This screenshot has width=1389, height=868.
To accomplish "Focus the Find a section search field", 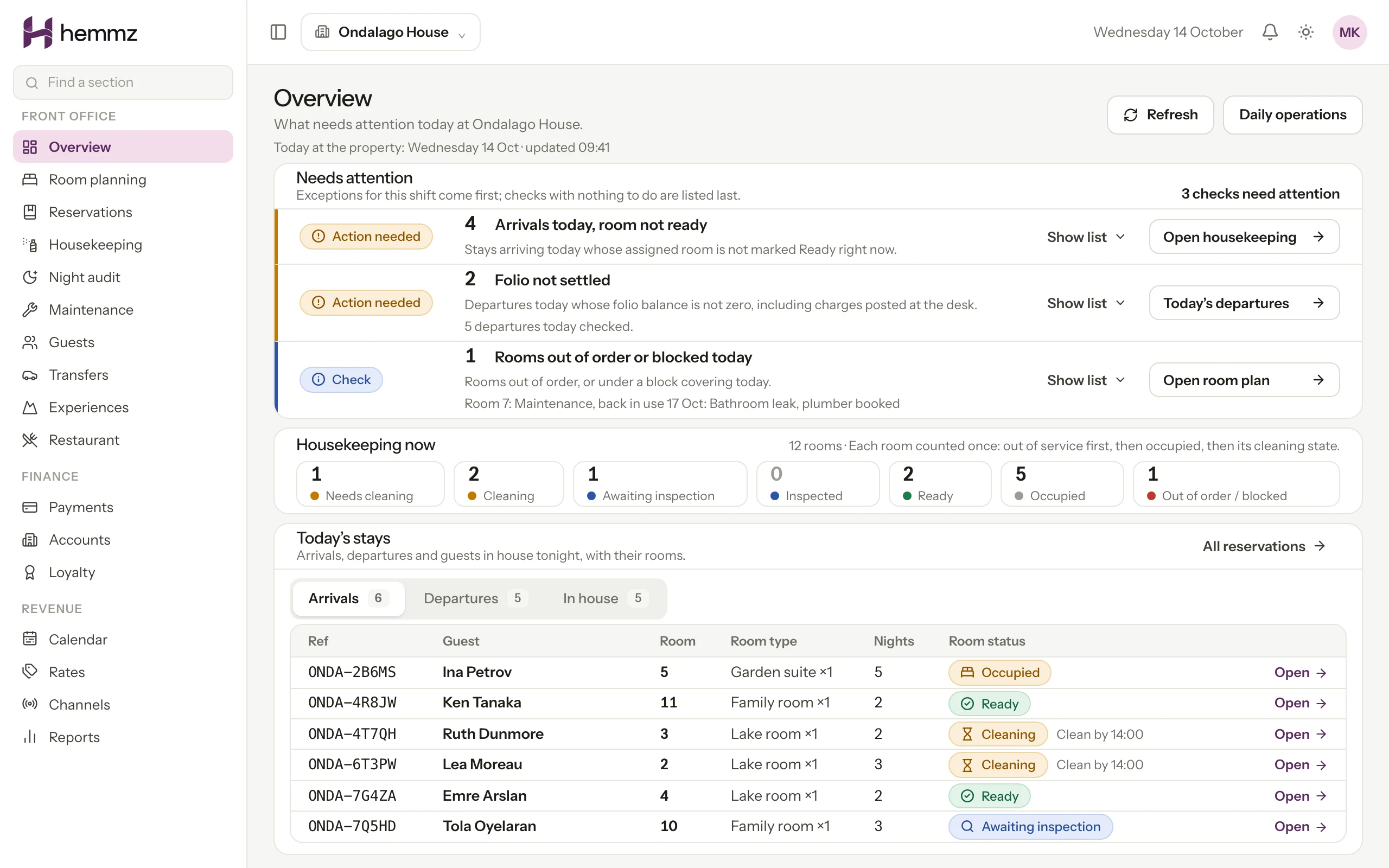I will point(123,82).
